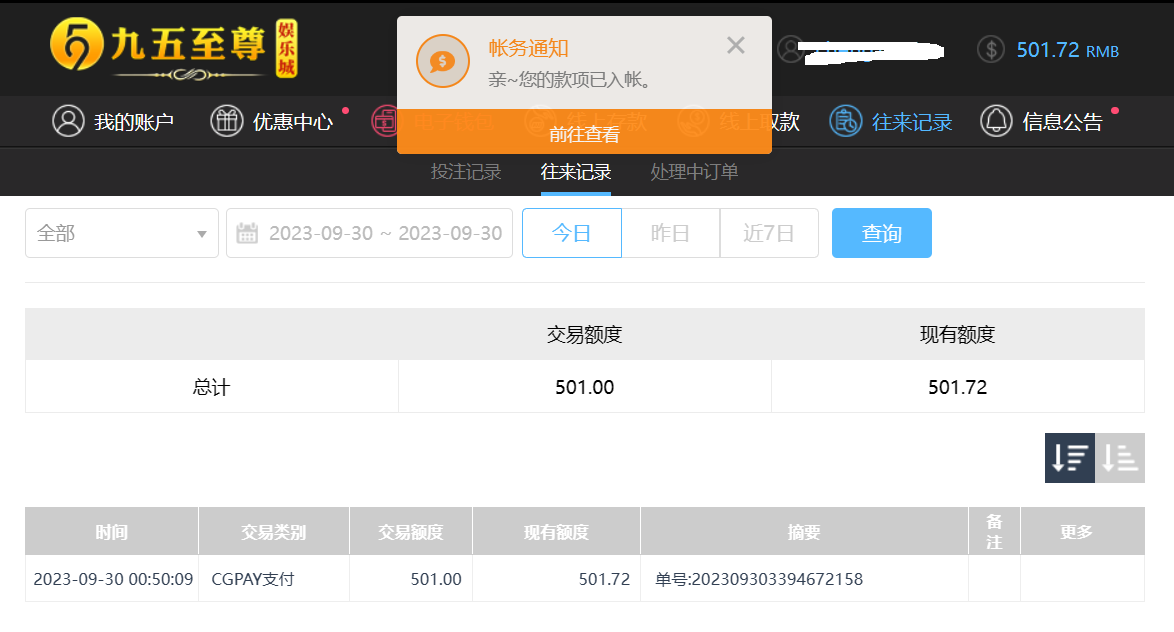Screen dimensions: 1174x632
Task: Sort records in descending order
Action: pos(1070,458)
